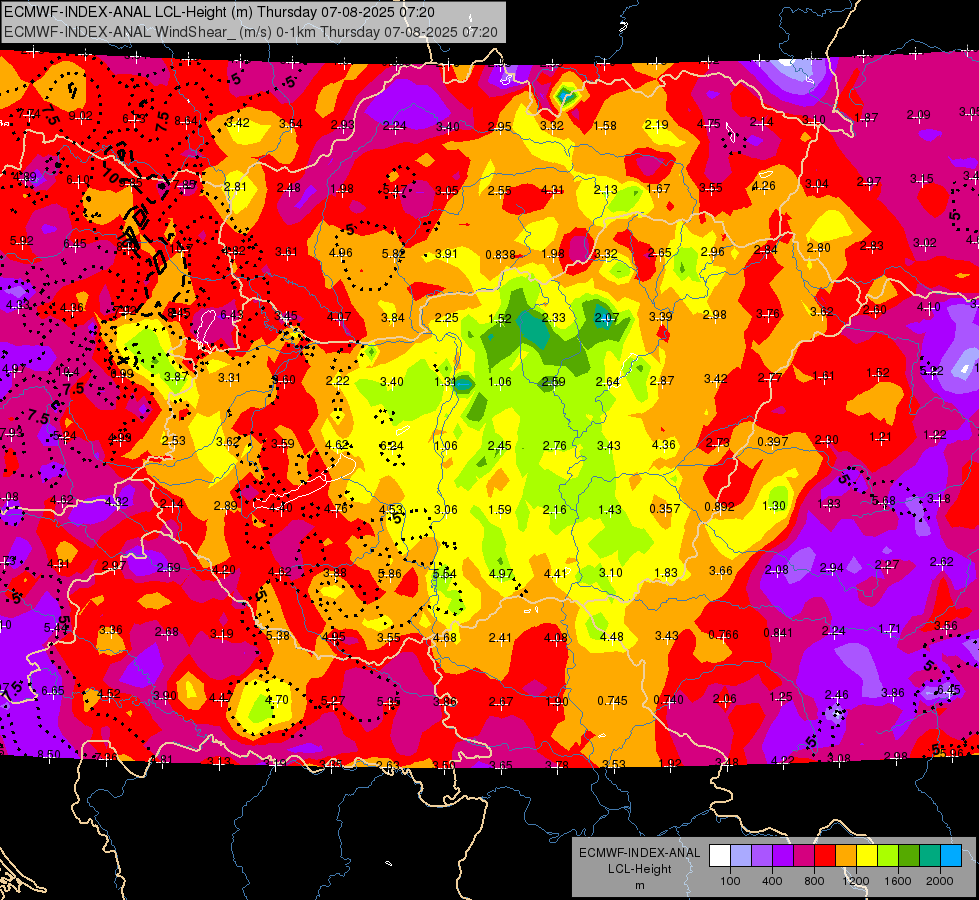Click the wind shear value 3.39
Screen dimensions: 979x900
[661, 316]
